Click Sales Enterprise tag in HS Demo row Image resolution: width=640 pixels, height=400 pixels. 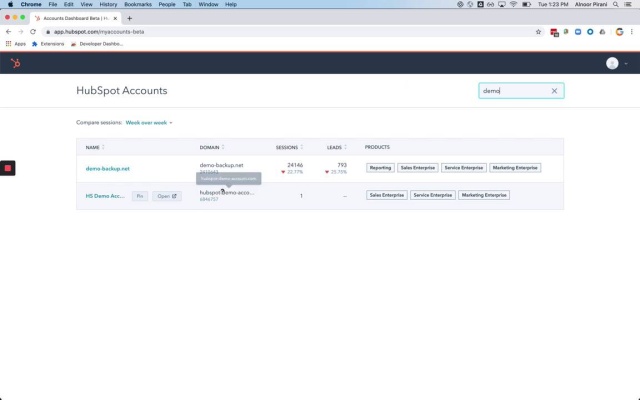coord(387,195)
